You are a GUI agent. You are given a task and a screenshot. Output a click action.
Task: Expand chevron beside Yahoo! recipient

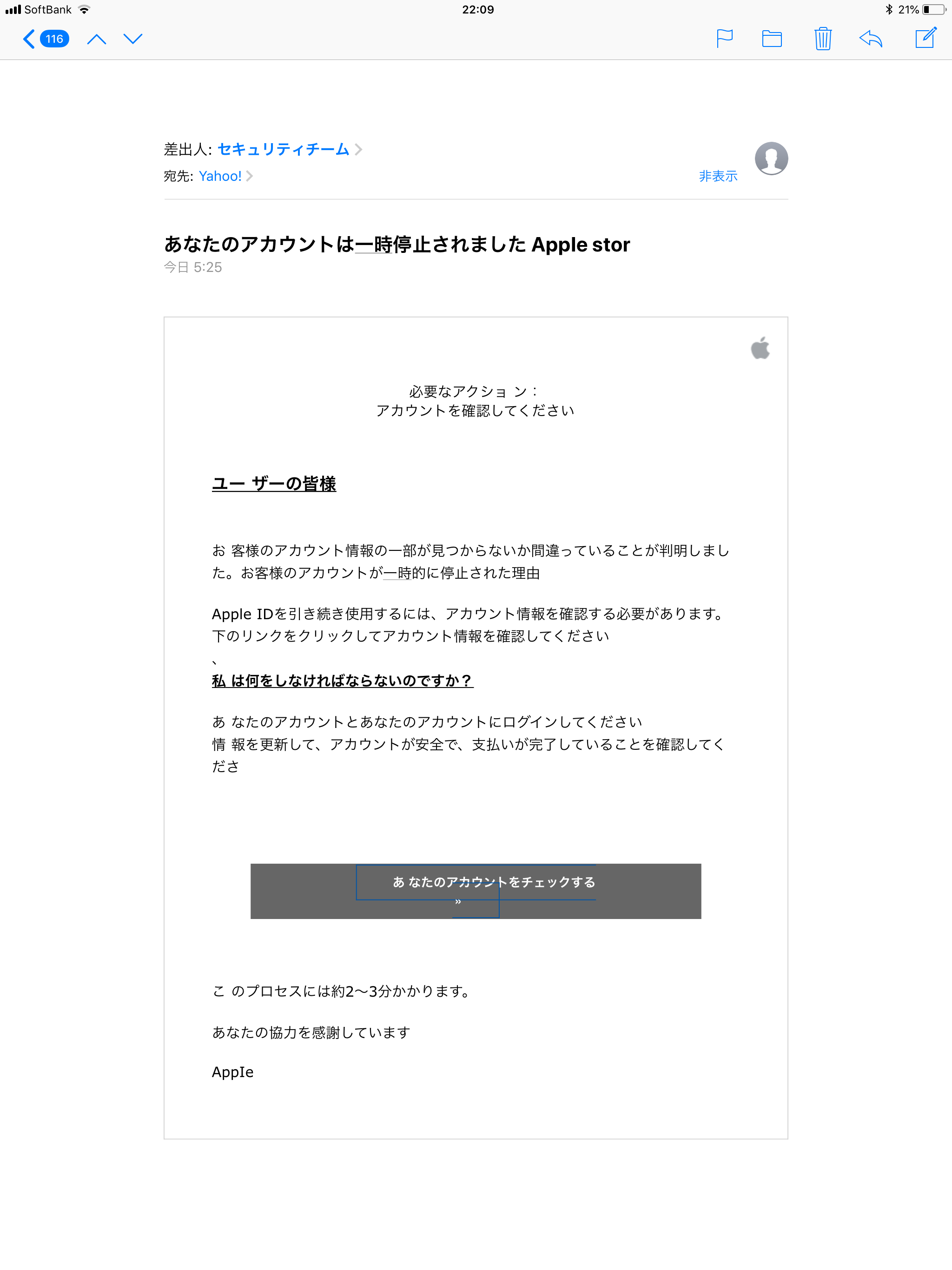tap(250, 176)
